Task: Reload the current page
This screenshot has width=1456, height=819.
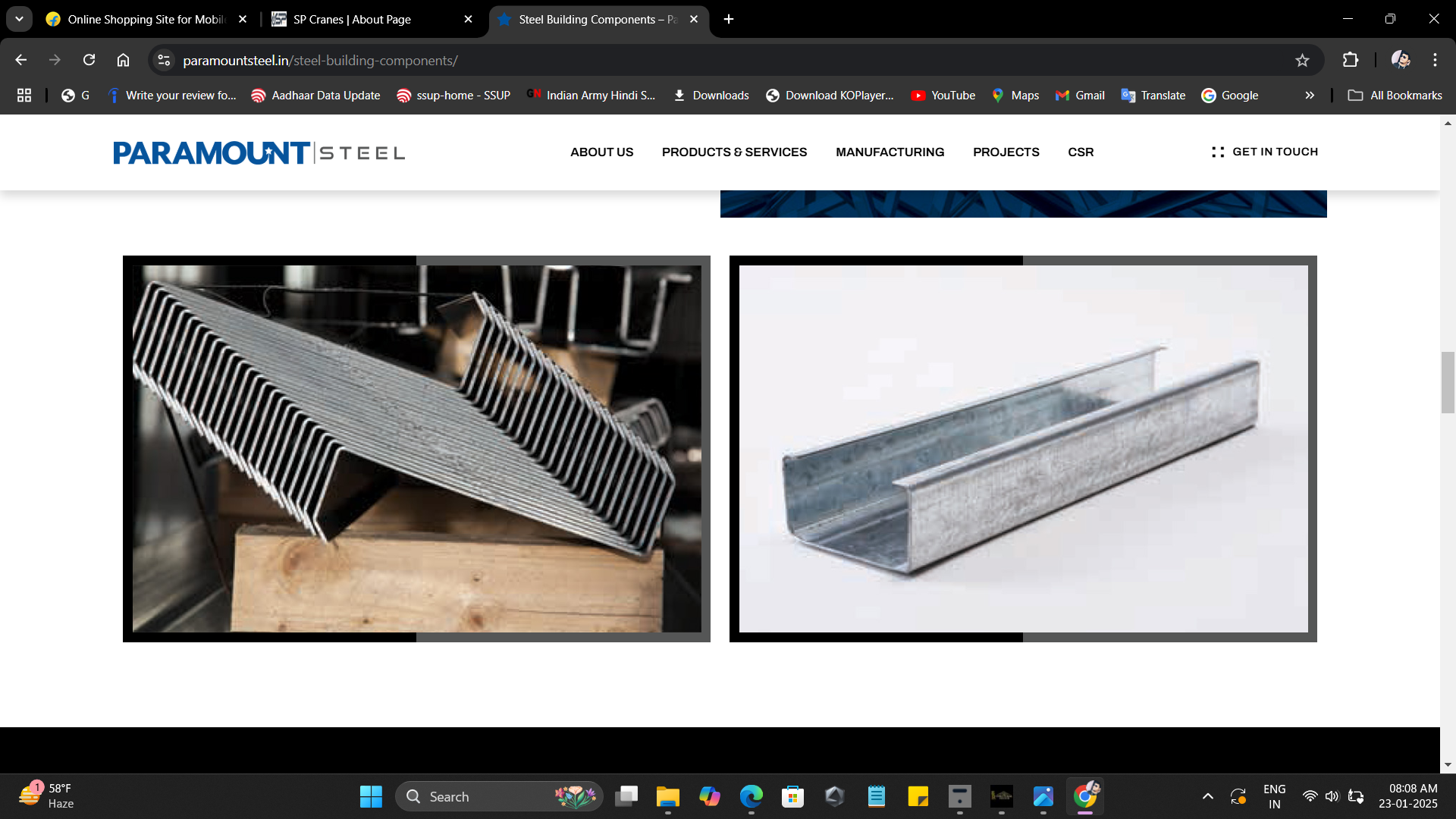Action: click(x=89, y=60)
